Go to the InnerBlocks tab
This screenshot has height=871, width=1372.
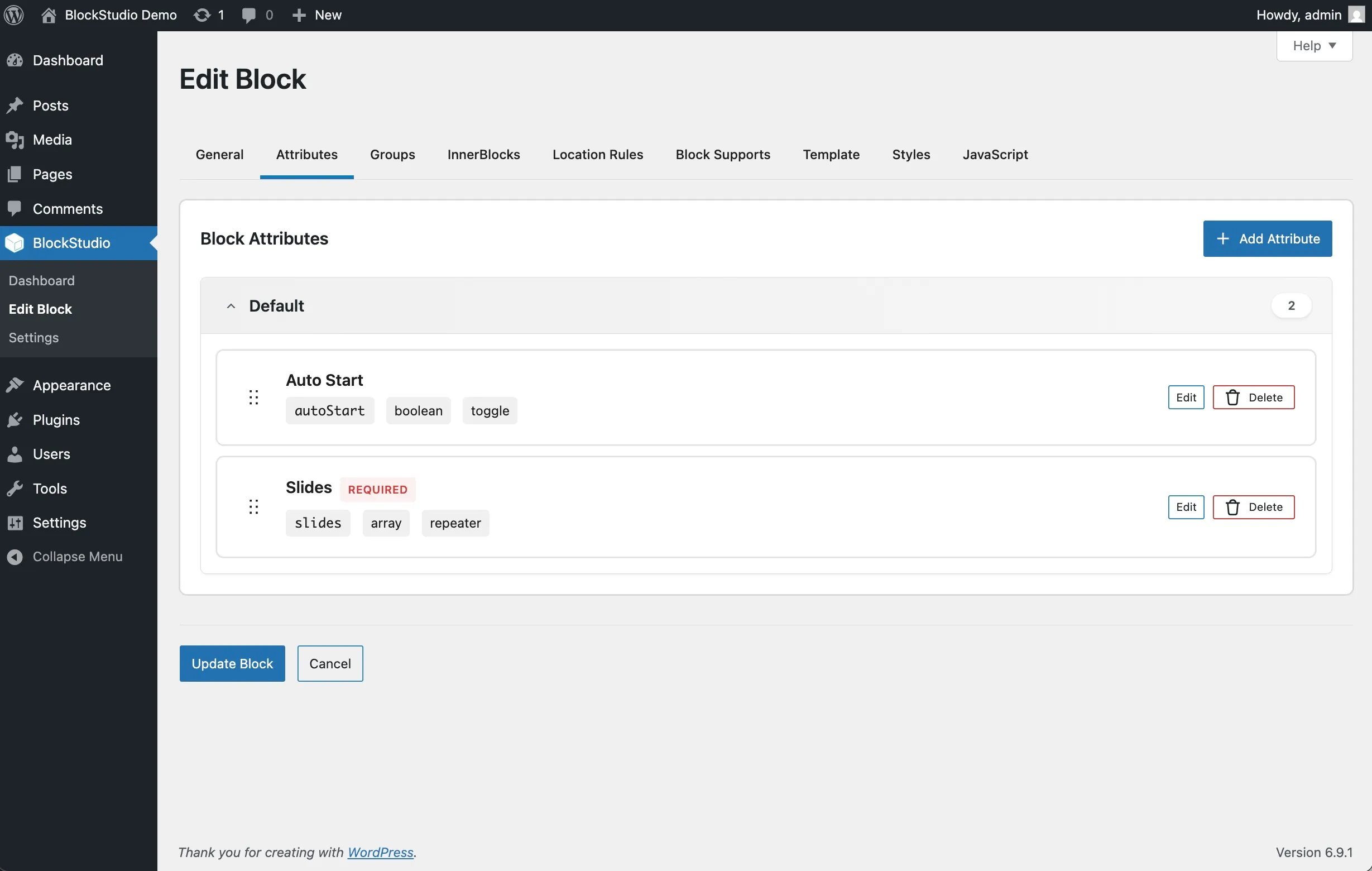tap(484, 155)
